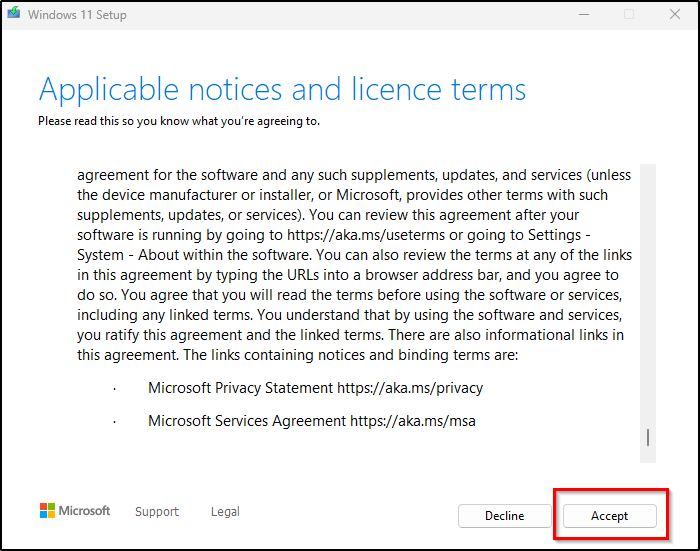700x551 pixels.
Task: Click the "Windows 11 Setup" title text
Action: tap(77, 15)
